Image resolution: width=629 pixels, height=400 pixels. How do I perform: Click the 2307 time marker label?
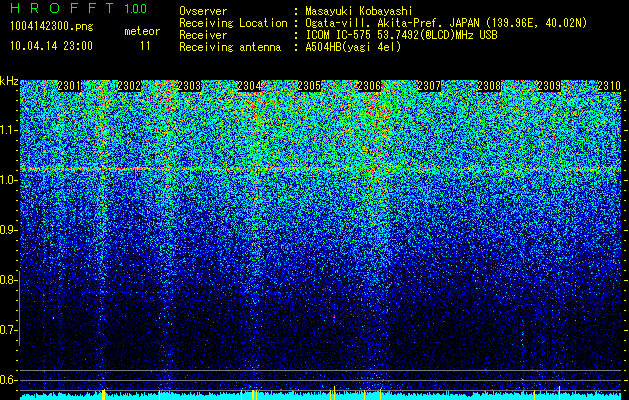[429, 86]
